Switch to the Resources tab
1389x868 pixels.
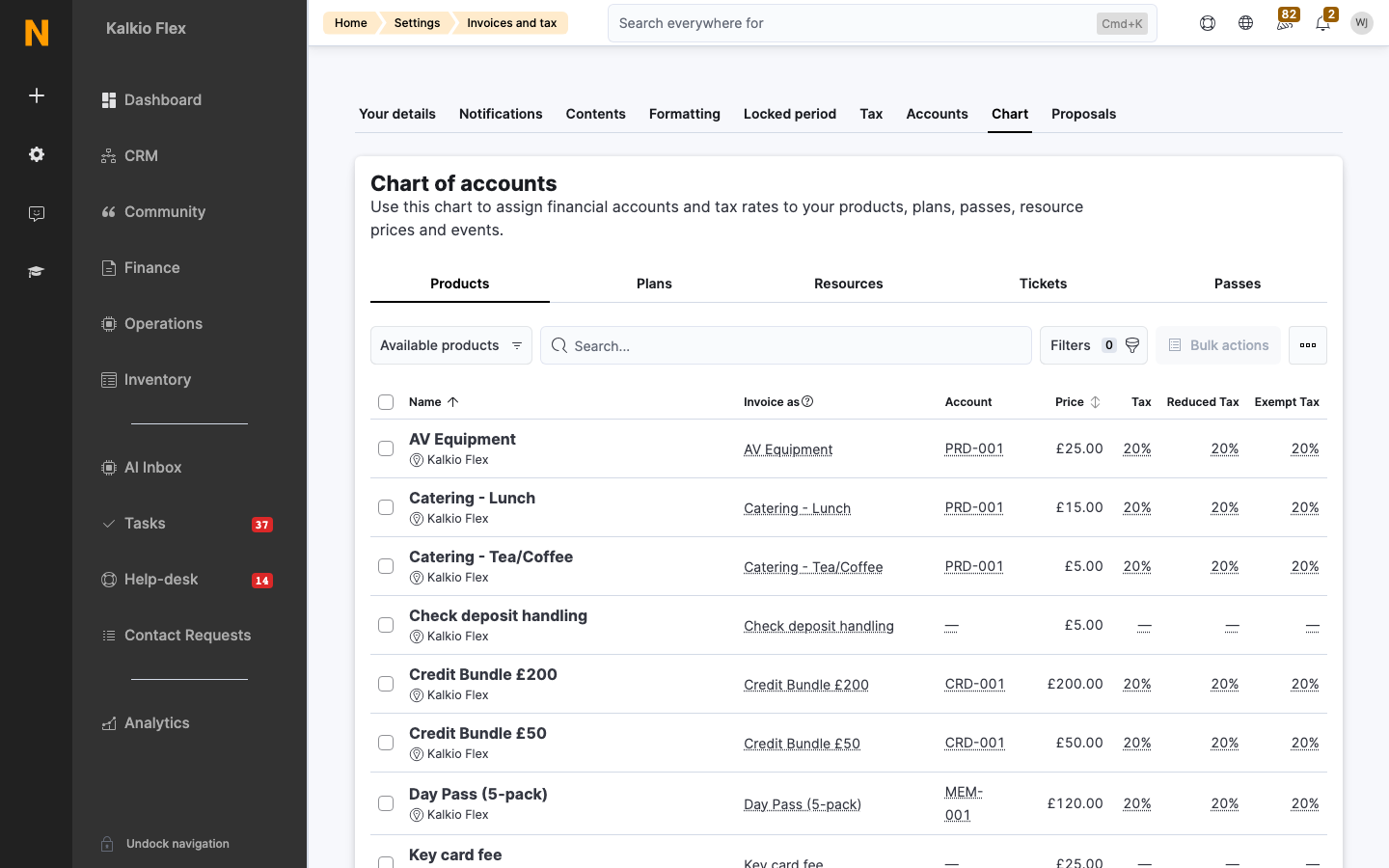pos(849,284)
